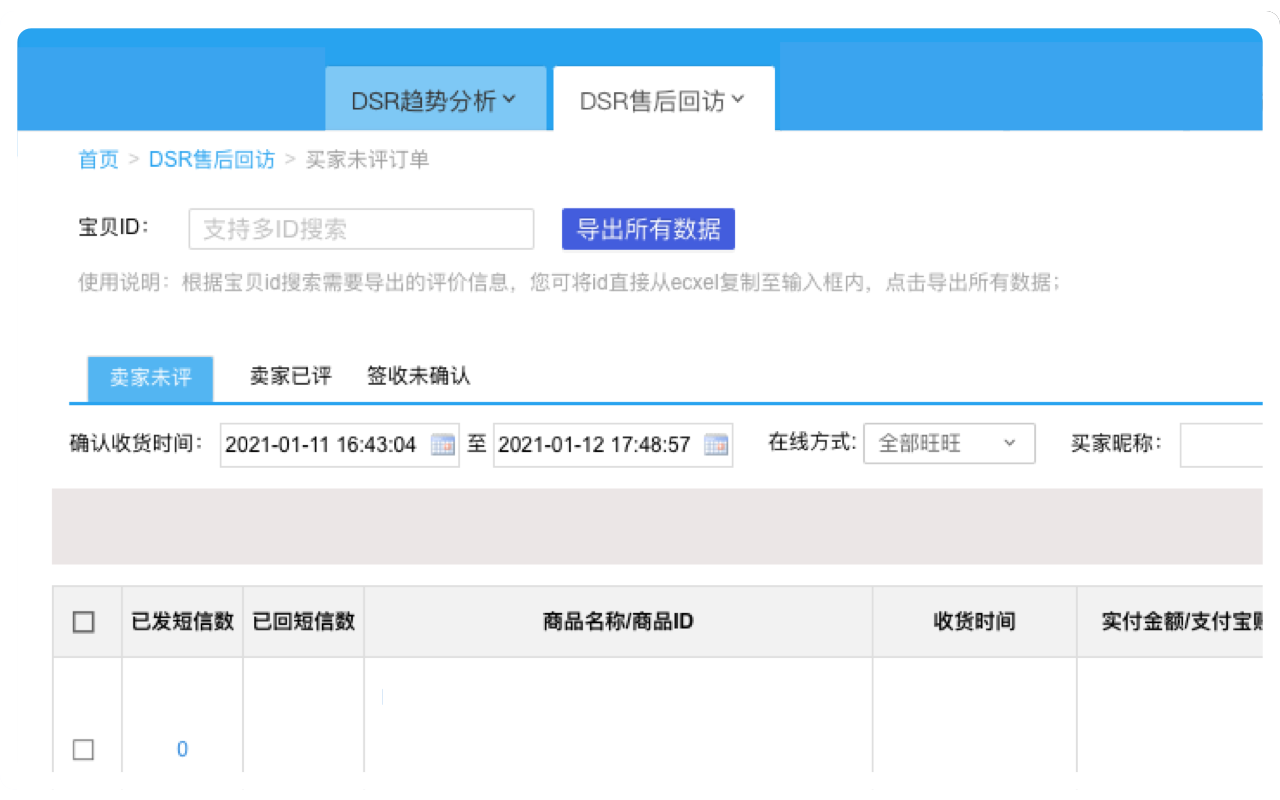This screenshot has width=1280, height=800.
Task: Click the 已回短信数 column header
Action: click(x=304, y=621)
